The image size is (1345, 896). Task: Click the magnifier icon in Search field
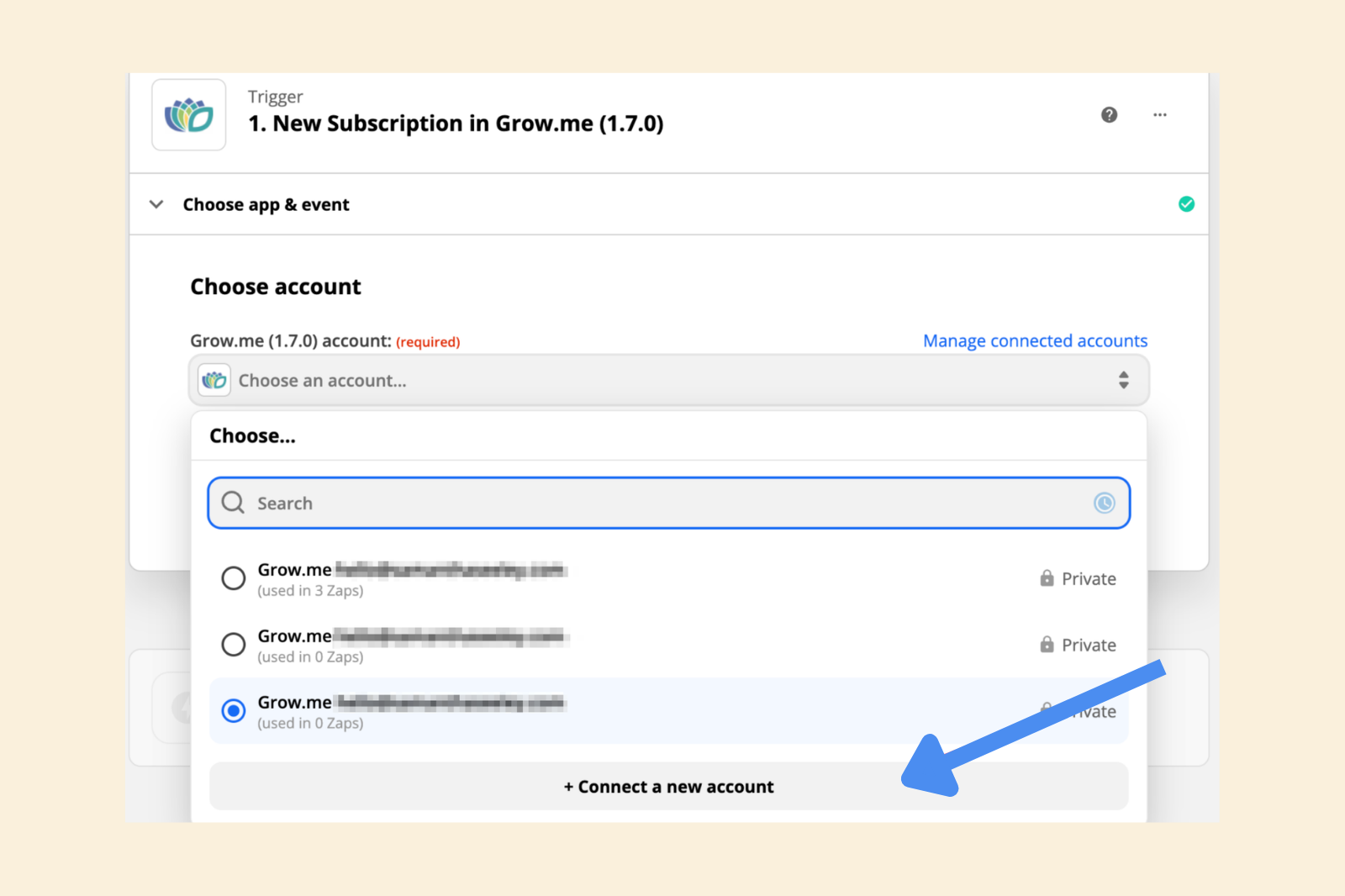(233, 503)
